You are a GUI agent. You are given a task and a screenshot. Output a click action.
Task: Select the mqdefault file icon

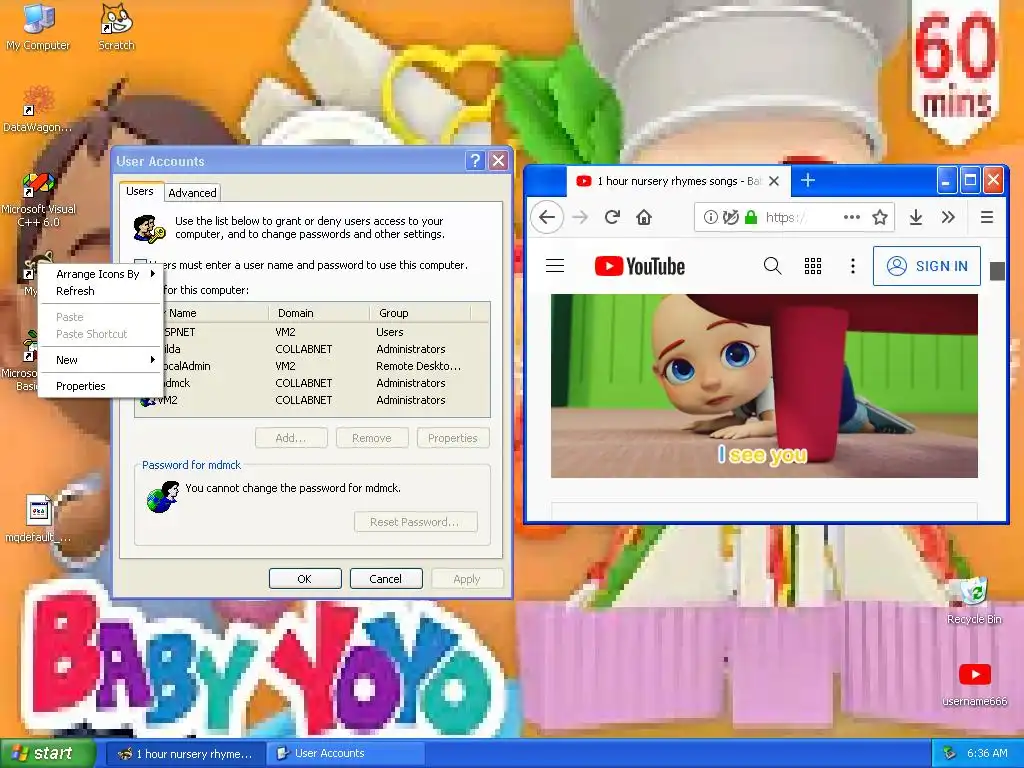pyautogui.click(x=38, y=519)
